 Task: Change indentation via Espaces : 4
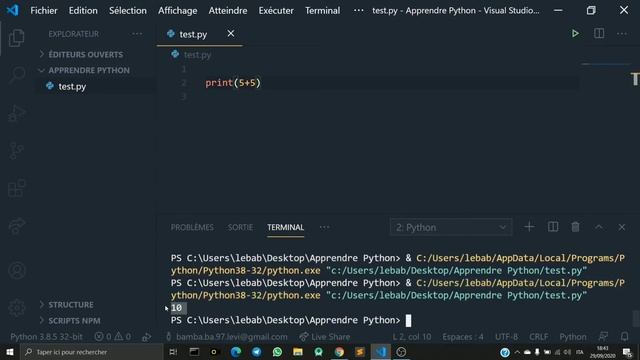click(x=463, y=337)
